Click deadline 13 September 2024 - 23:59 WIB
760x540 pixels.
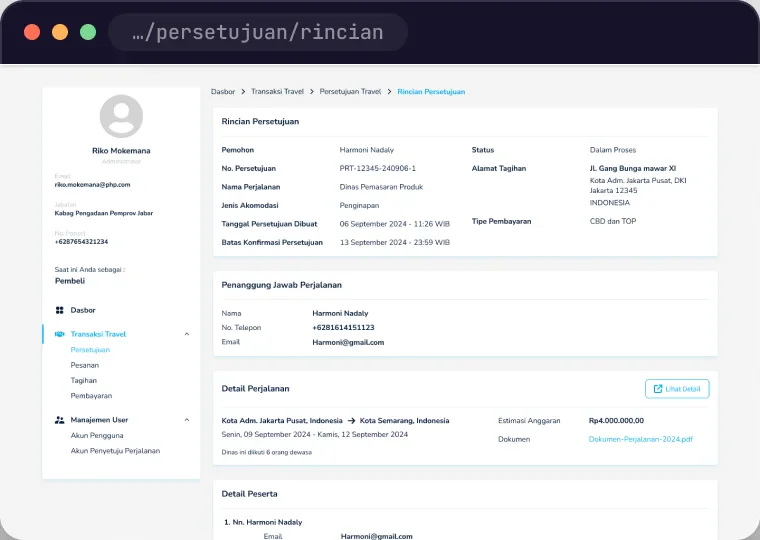[395, 242]
